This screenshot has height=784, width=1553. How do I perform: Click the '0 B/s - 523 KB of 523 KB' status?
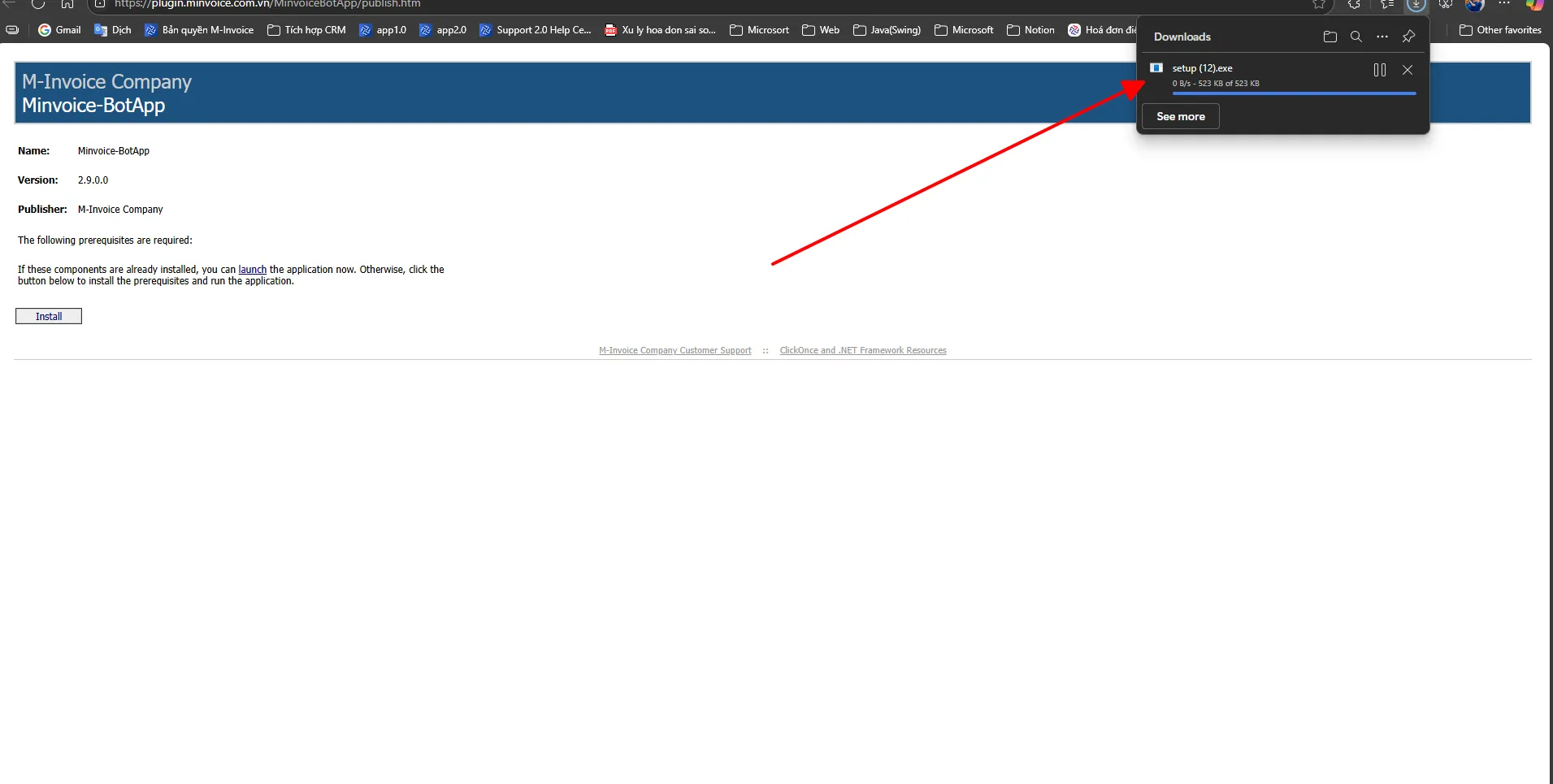coord(1216,84)
